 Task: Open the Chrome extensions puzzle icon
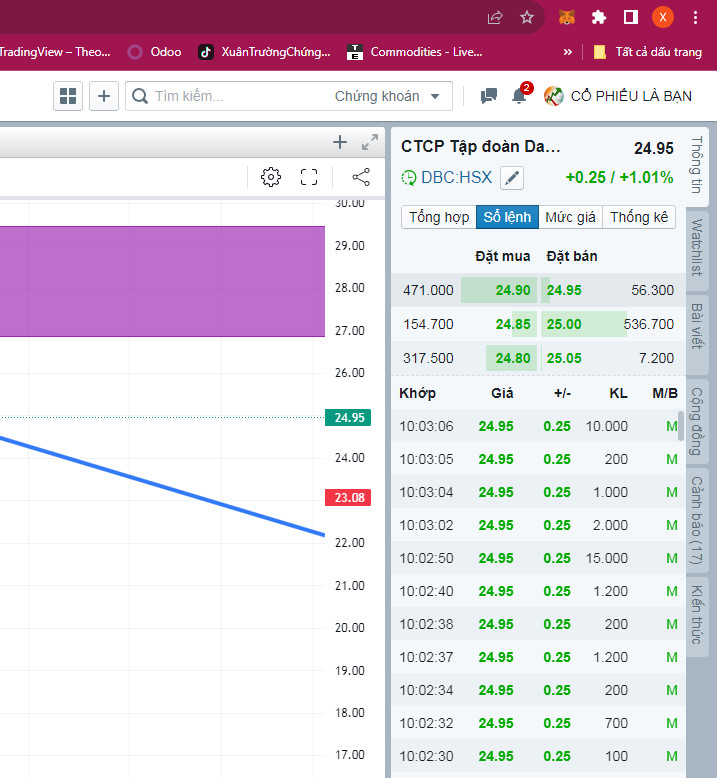coord(599,17)
